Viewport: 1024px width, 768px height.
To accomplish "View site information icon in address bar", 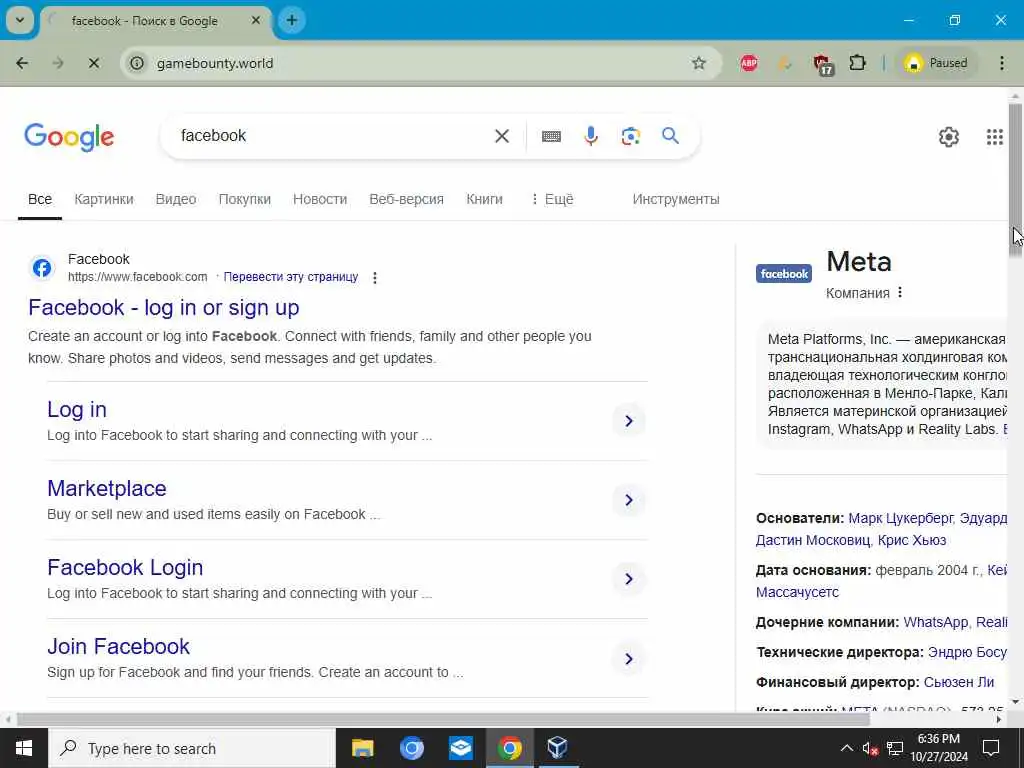I will [x=137, y=63].
